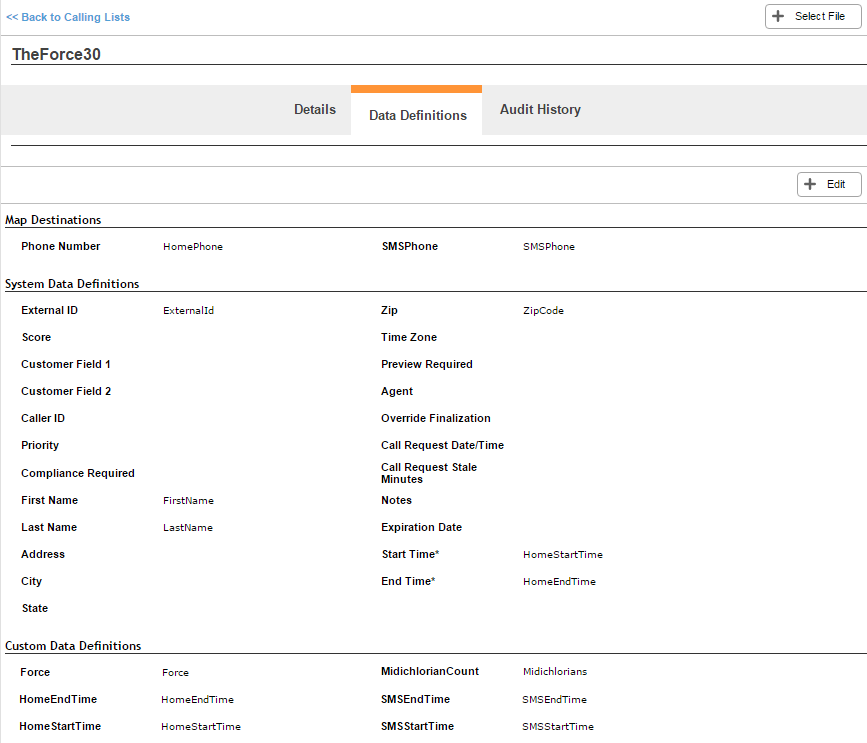Click the Map Destinations heading
867x743 pixels.
tap(53, 220)
